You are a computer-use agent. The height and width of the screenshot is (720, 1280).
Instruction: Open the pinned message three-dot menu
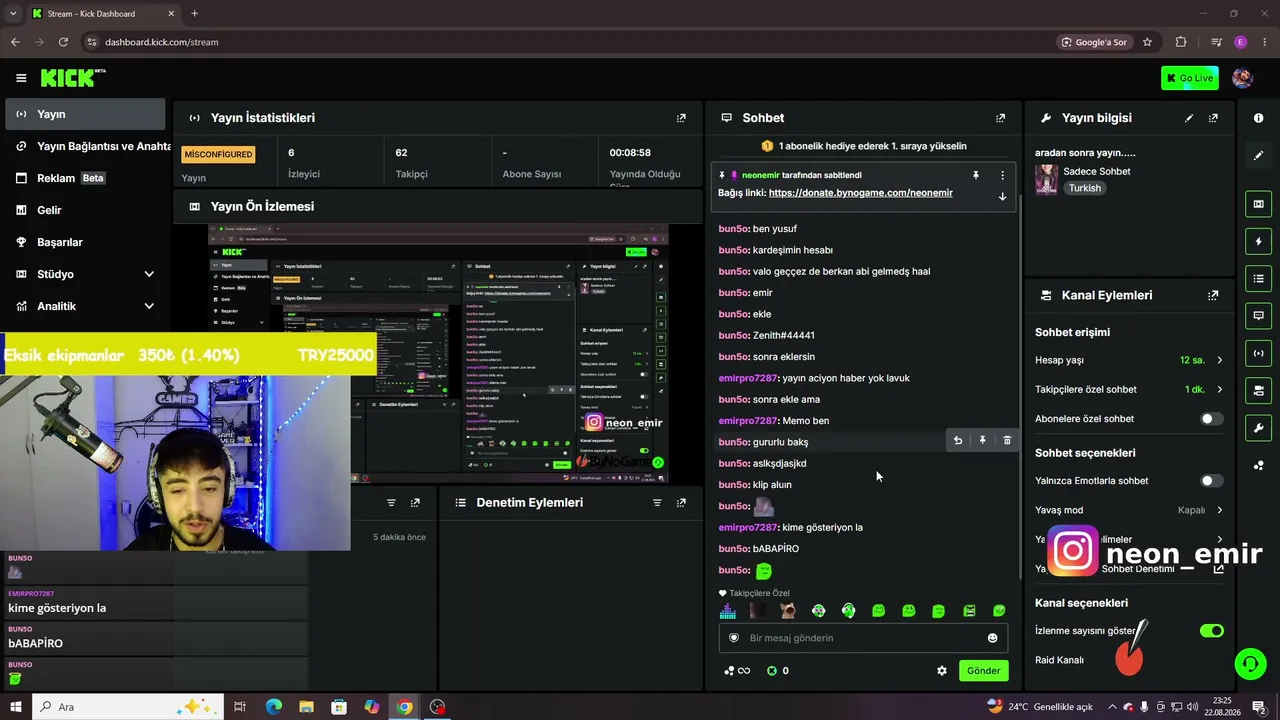coord(1002,175)
